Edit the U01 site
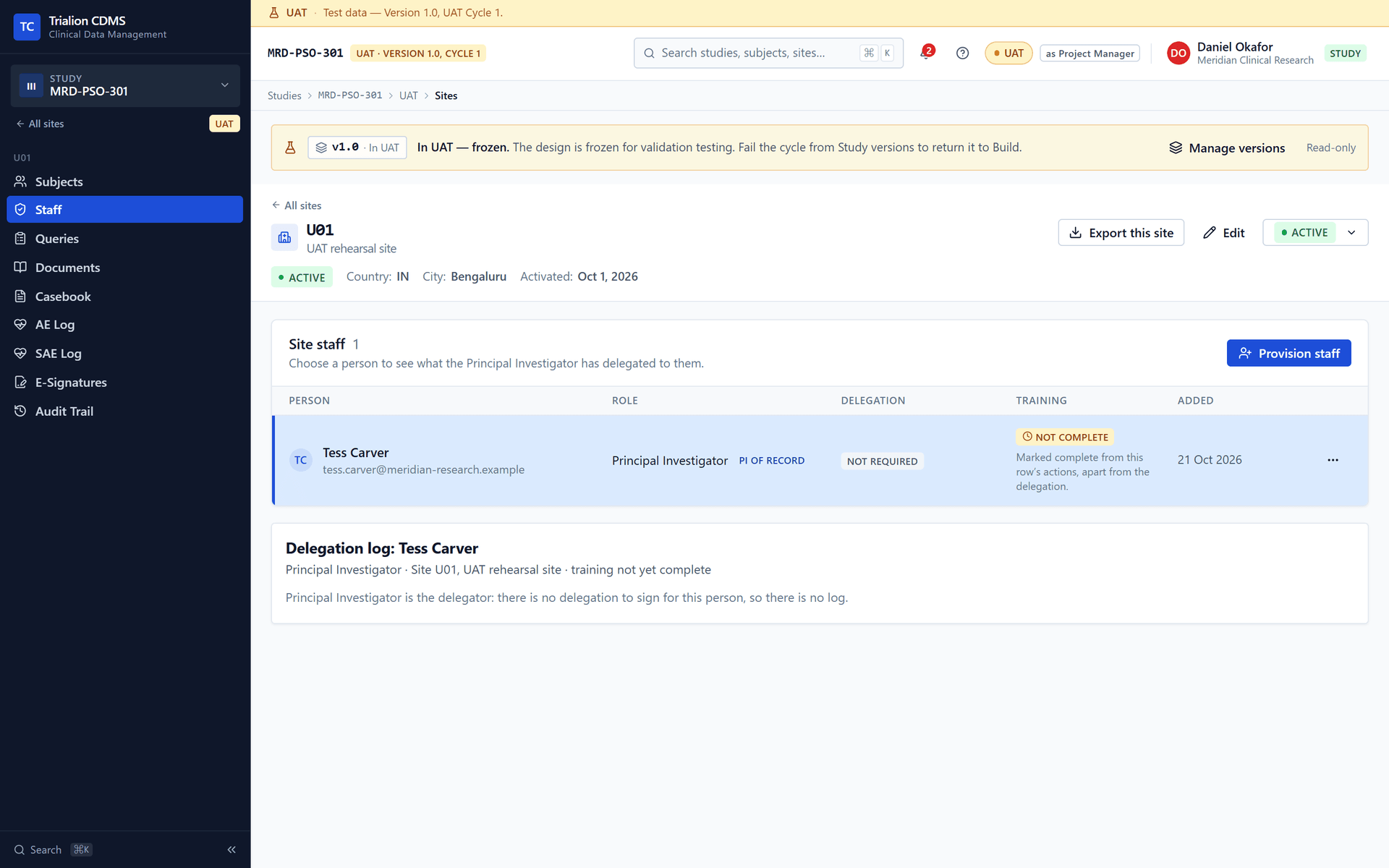 pyautogui.click(x=1223, y=233)
